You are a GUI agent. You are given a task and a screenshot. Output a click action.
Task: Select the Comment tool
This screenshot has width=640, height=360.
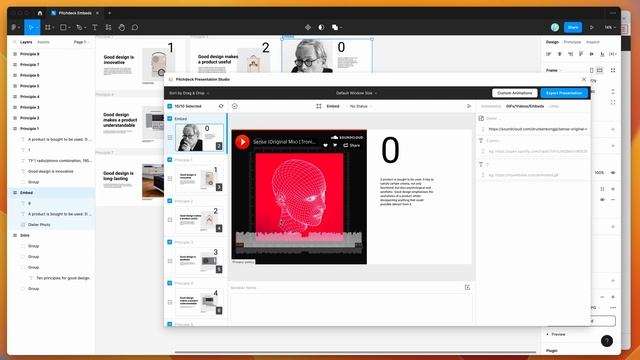point(135,27)
